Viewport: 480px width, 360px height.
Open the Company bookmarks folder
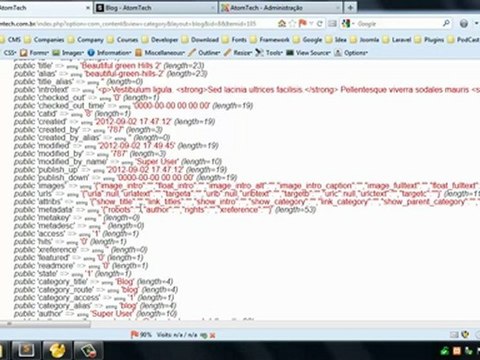[x=86, y=40]
